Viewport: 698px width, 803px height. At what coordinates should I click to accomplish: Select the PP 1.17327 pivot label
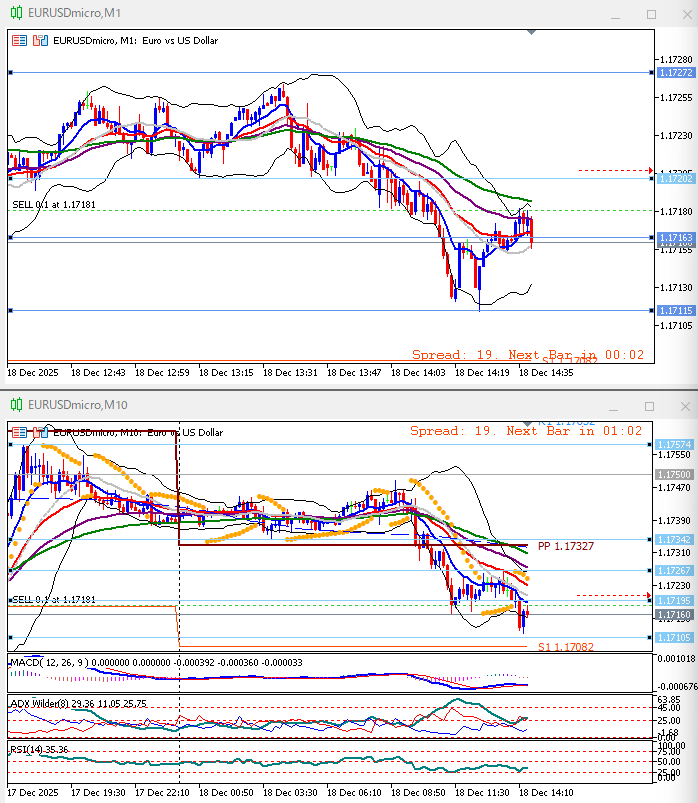[x=565, y=547]
